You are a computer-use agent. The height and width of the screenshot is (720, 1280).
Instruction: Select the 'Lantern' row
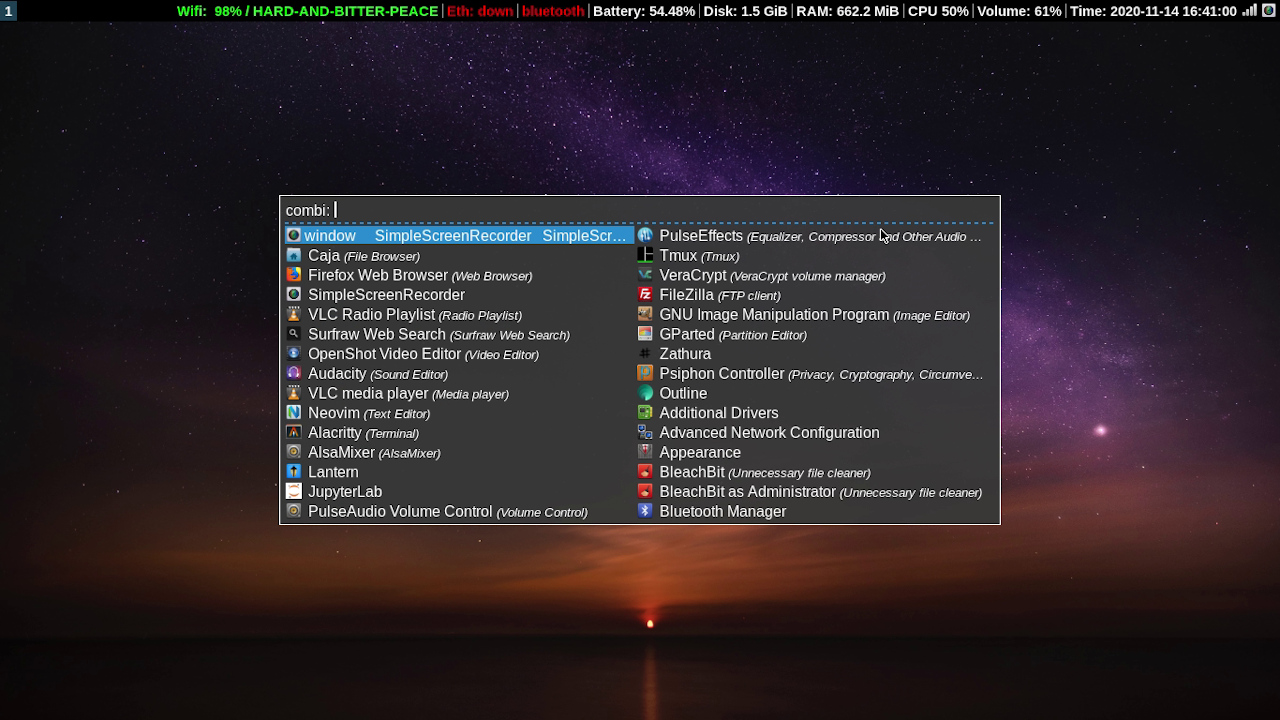[x=459, y=472]
